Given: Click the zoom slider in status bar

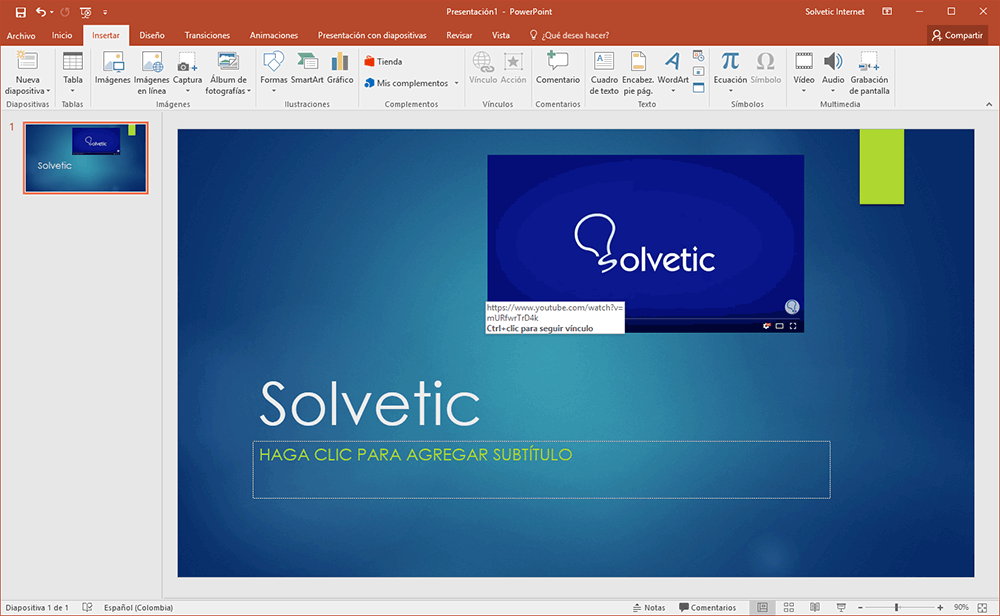Looking at the screenshot, I should pos(897,607).
